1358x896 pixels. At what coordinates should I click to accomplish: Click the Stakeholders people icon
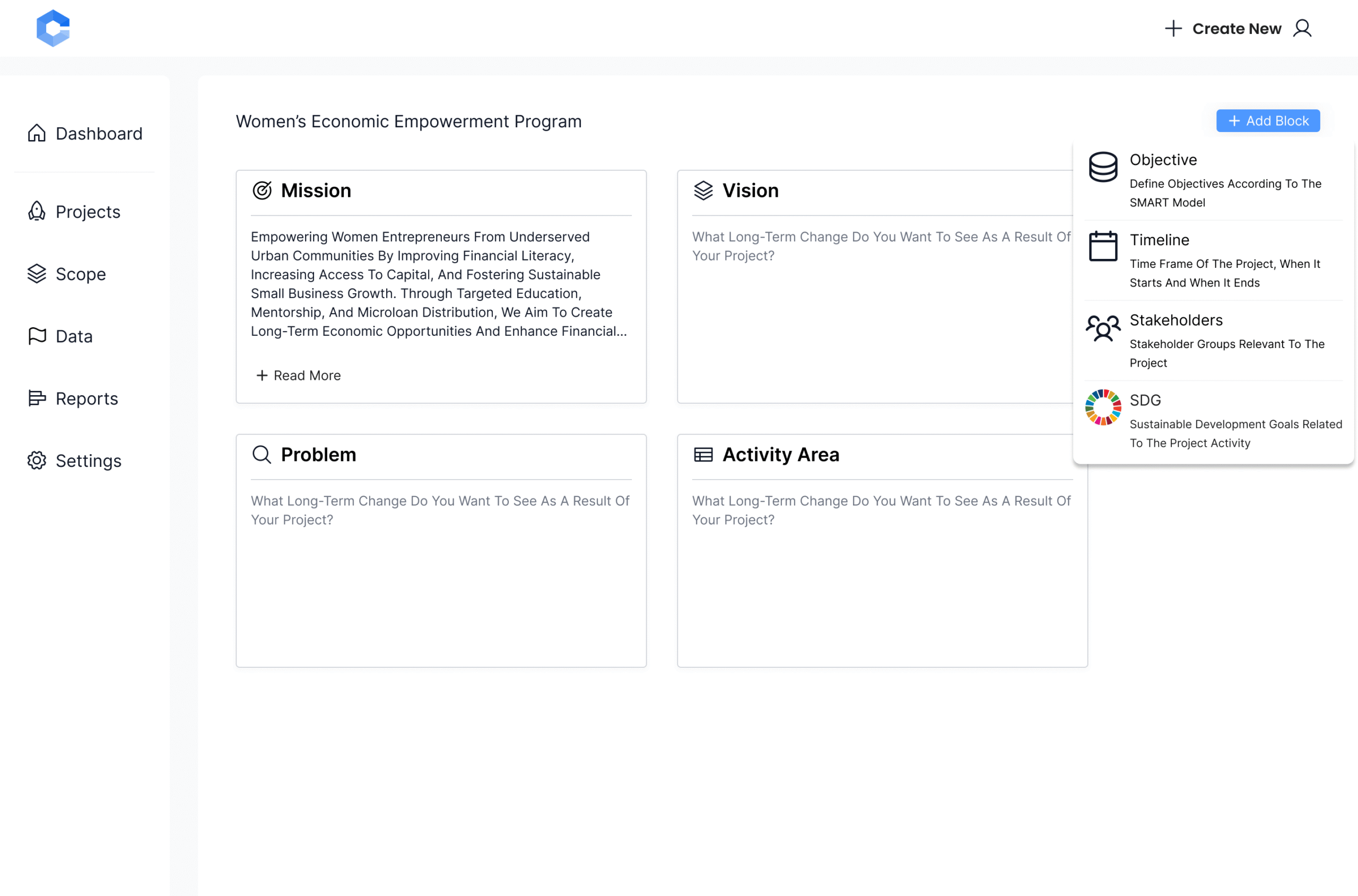[1103, 328]
